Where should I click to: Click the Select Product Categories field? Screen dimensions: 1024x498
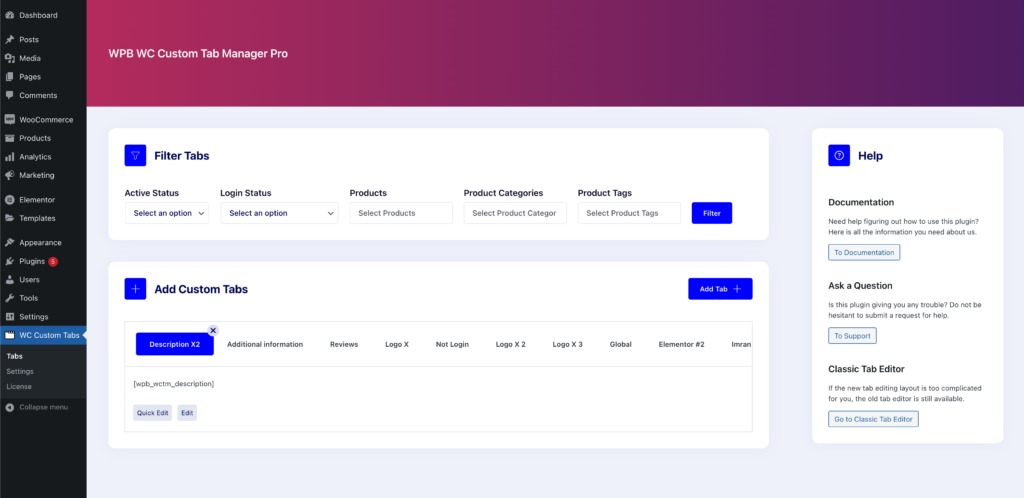click(x=515, y=213)
